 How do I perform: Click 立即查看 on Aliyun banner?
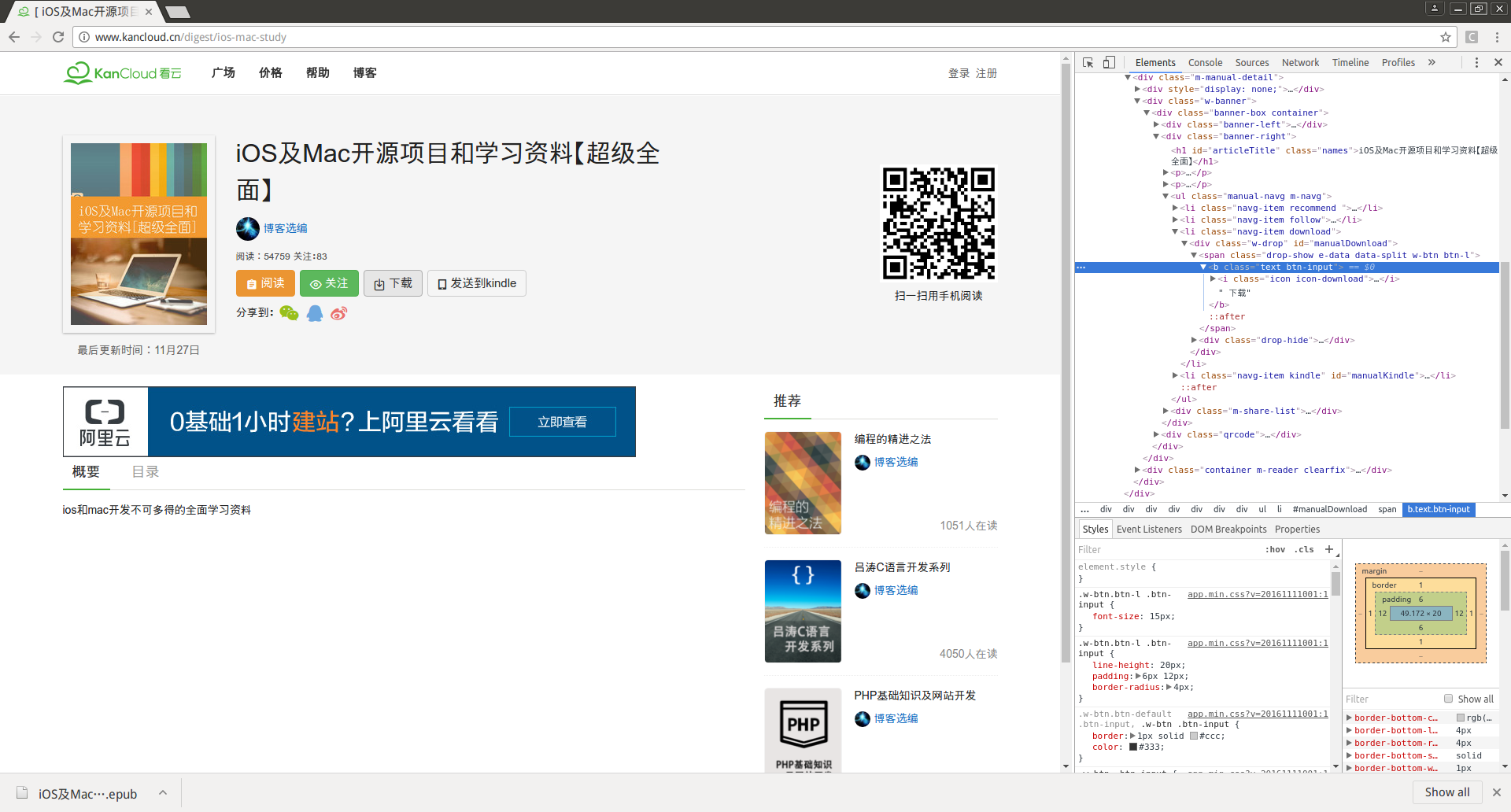(562, 422)
